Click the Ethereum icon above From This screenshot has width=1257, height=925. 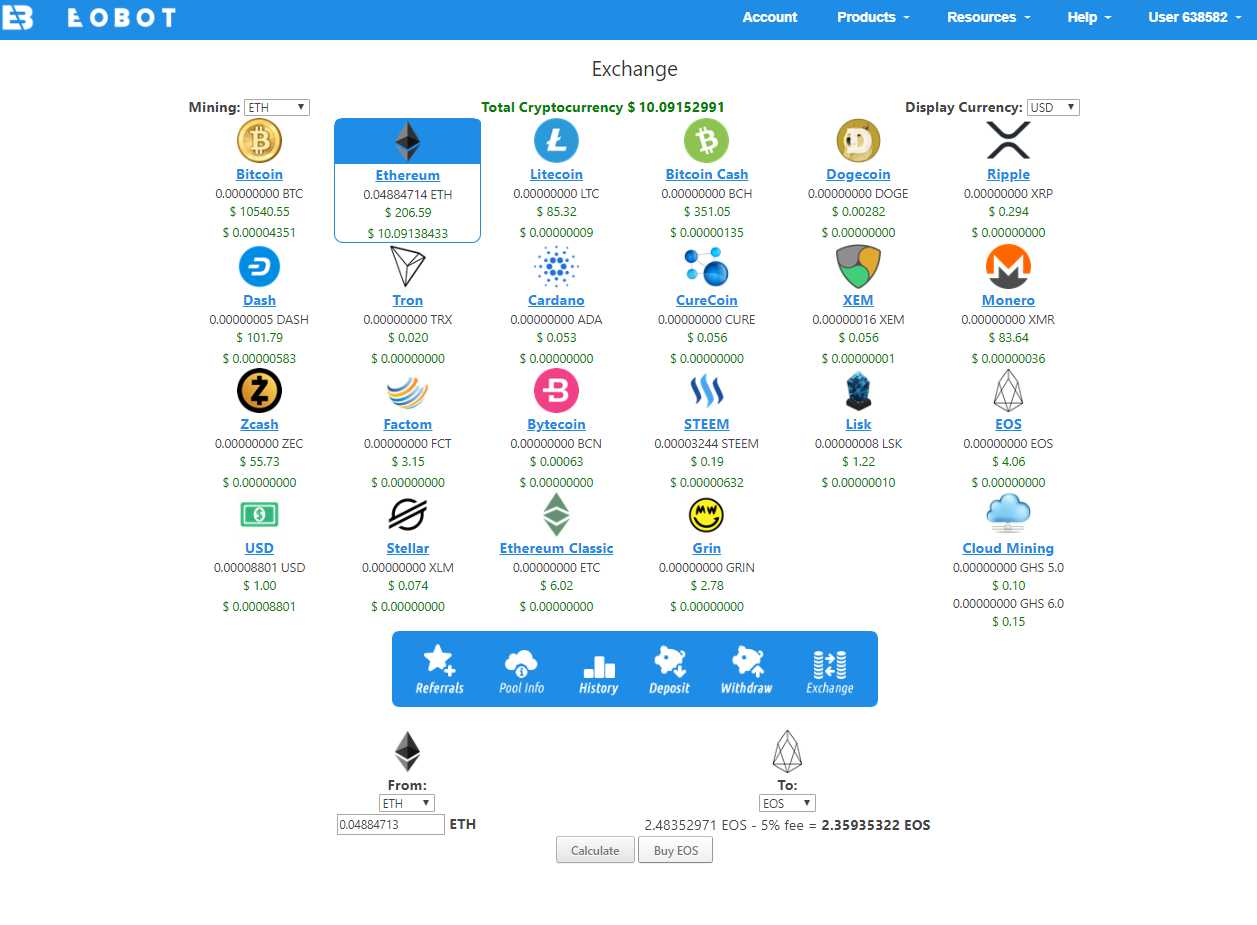[x=407, y=752]
